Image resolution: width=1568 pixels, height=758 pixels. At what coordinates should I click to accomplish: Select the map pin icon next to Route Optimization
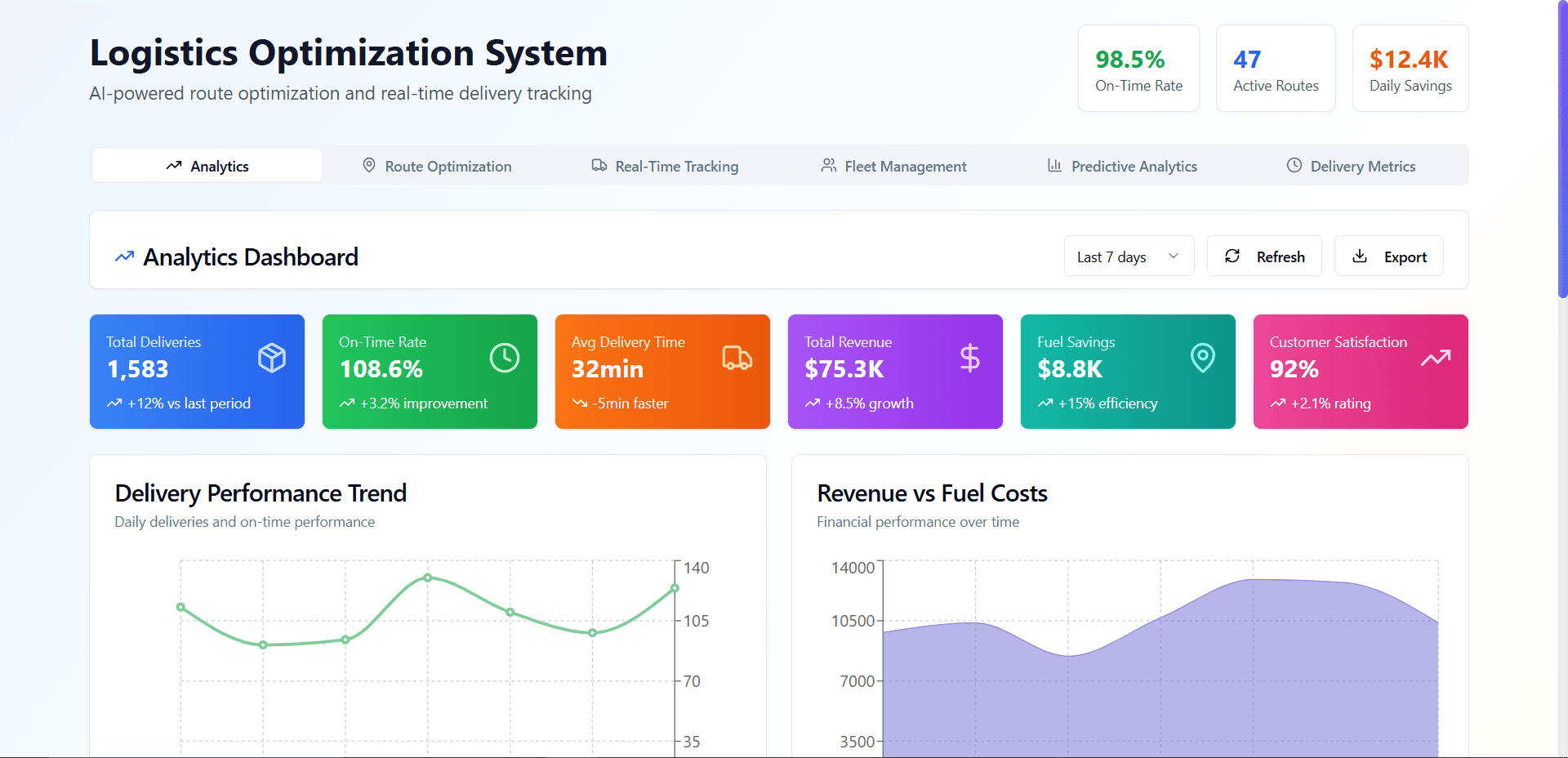pos(369,165)
